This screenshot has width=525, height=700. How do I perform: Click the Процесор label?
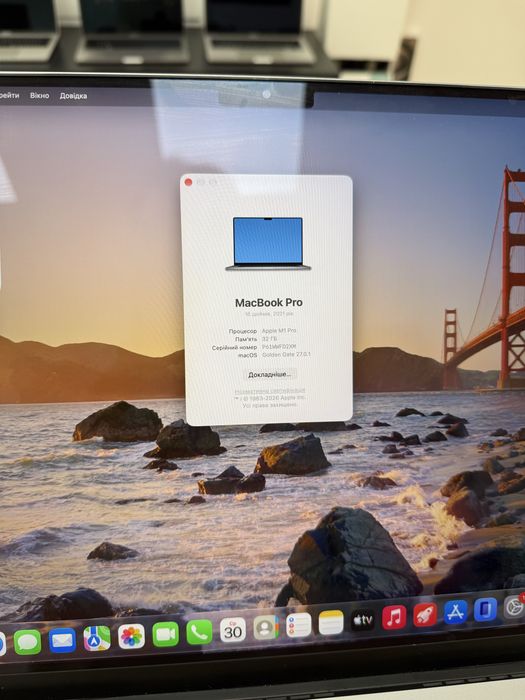click(242, 331)
